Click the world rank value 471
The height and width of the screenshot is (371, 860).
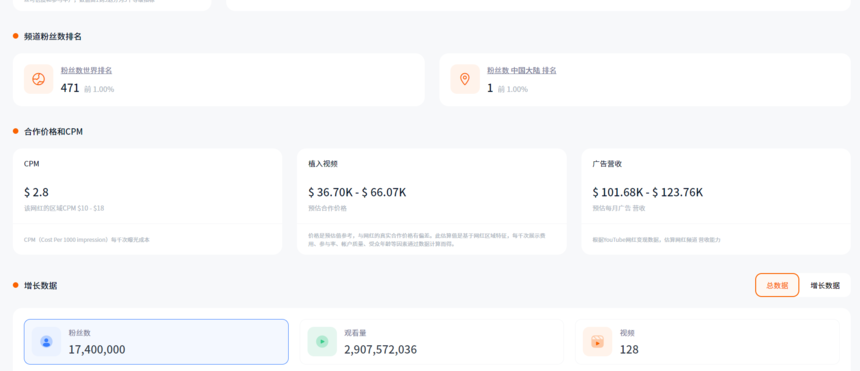pyautogui.click(x=70, y=88)
